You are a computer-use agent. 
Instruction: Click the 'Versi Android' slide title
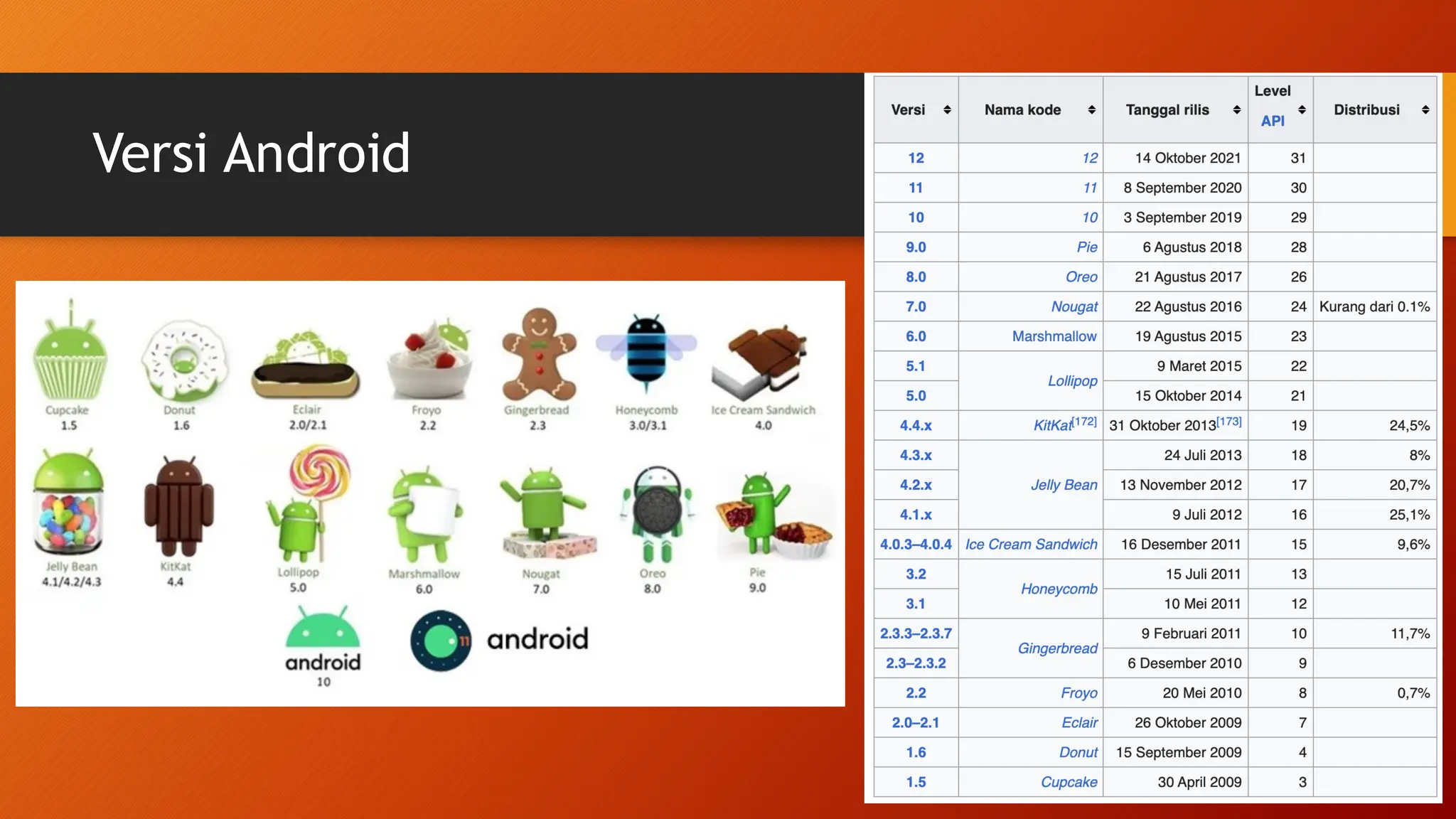[x=252, y=153]
